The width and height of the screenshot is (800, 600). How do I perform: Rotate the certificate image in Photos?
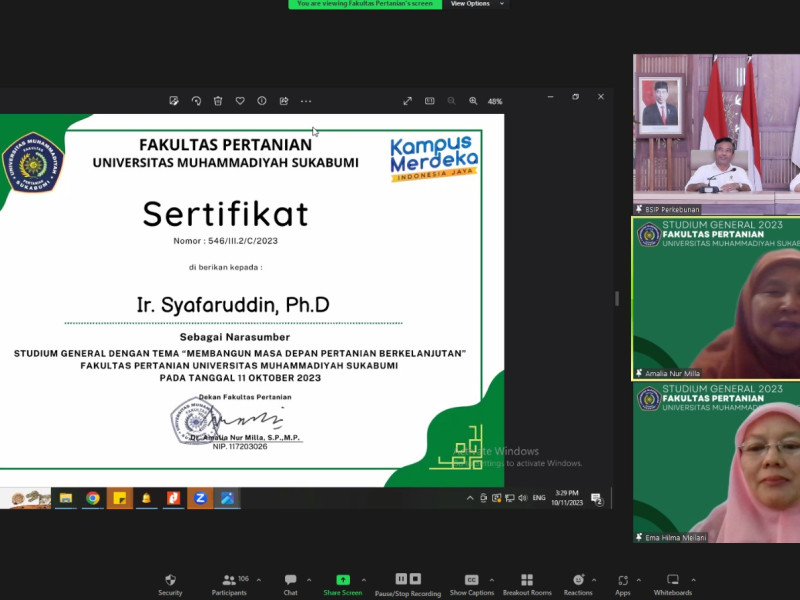(196, 101)
